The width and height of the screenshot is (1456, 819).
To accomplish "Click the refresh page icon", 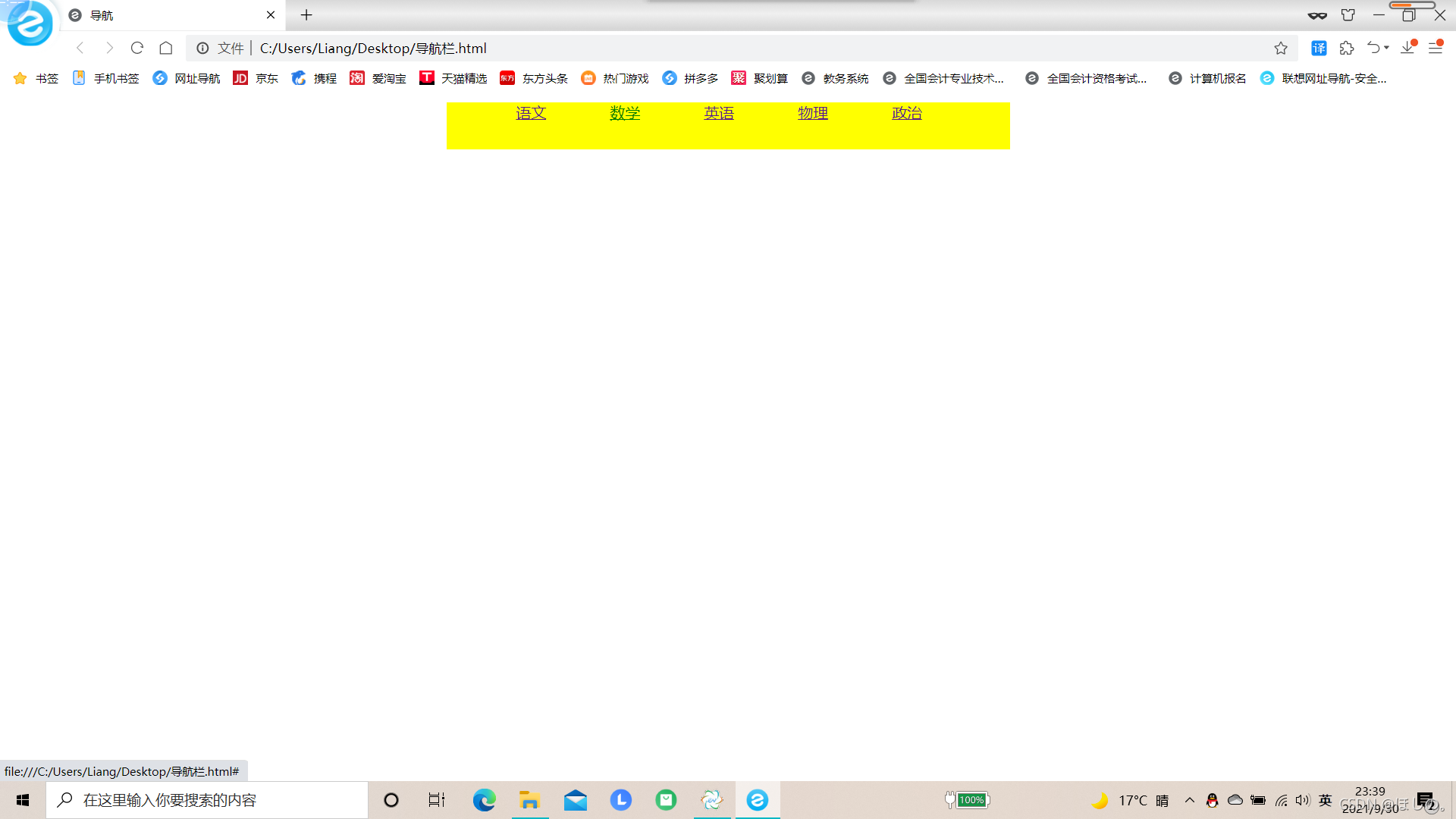I will point(138,48).
